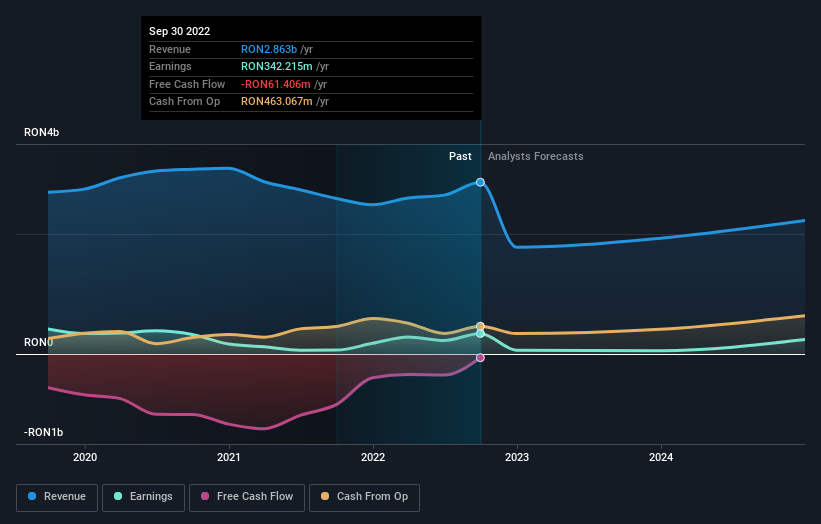Toggle the Cash From Op legend button
Screen dimensions: 821x524
click(x=364, y=497)
